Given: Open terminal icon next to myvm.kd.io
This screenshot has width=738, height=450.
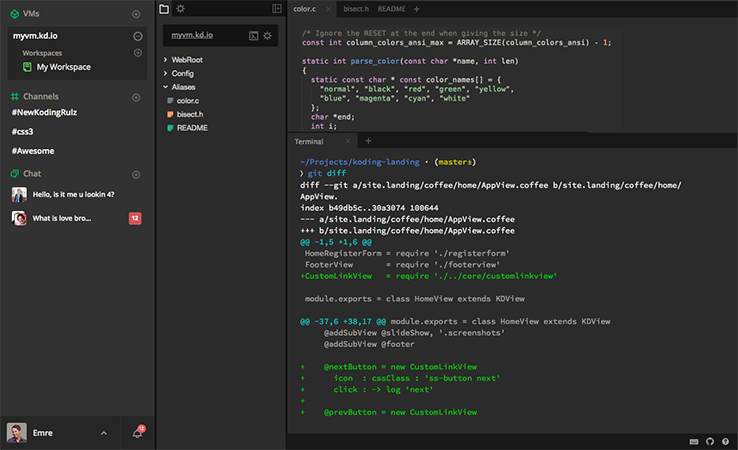Looking at the screenshot, I should [254, 35].
